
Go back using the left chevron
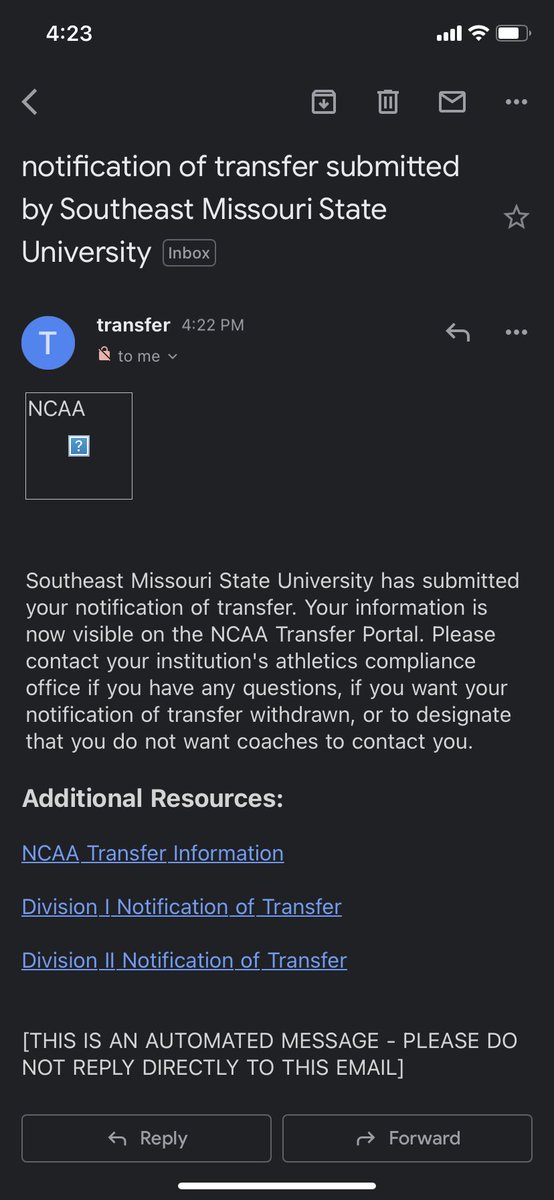click(x=30, y=101)
